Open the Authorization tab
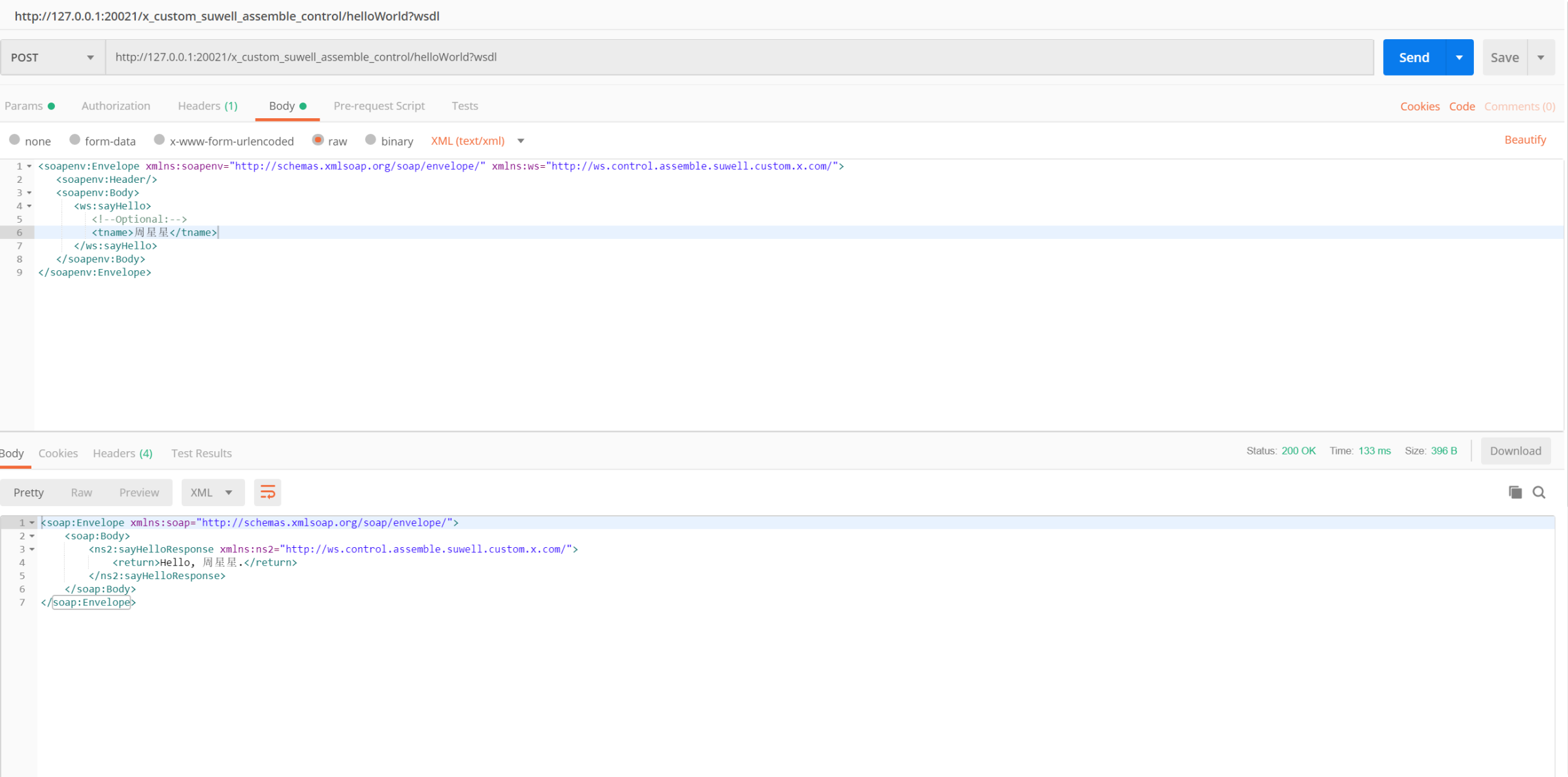 (116, 106)
